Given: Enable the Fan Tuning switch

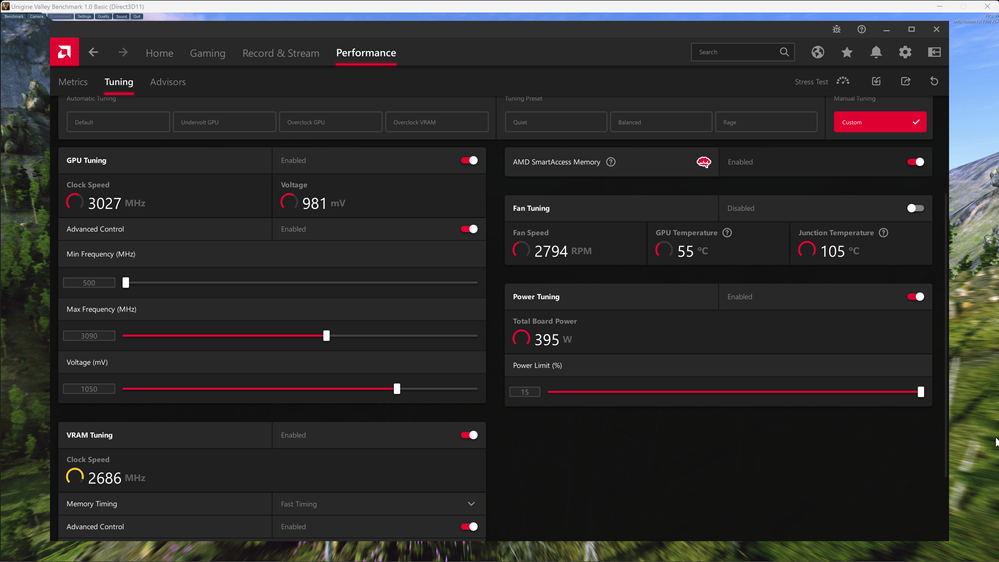Looking at the screenshot, I should pos(916,208).
